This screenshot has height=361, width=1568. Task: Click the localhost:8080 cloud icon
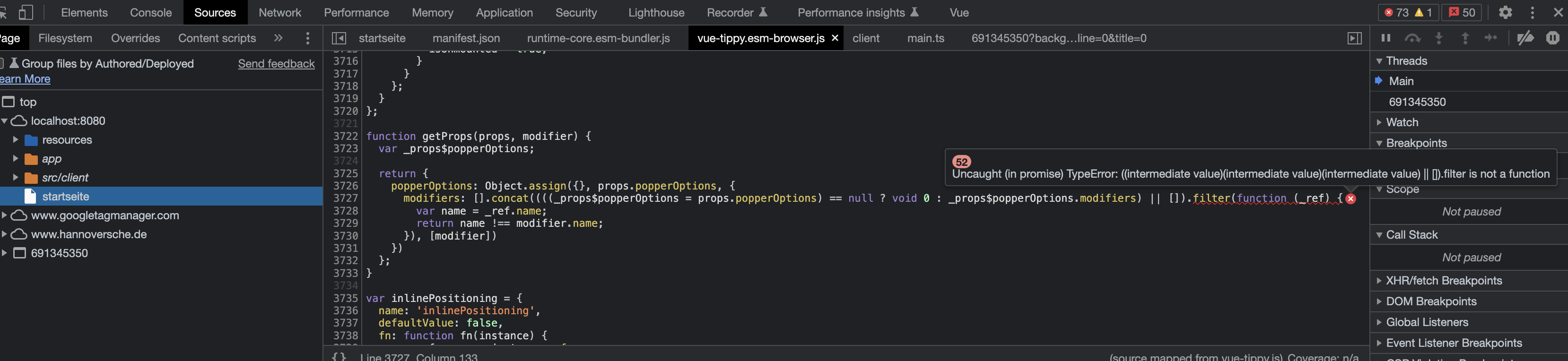point(19,121)
